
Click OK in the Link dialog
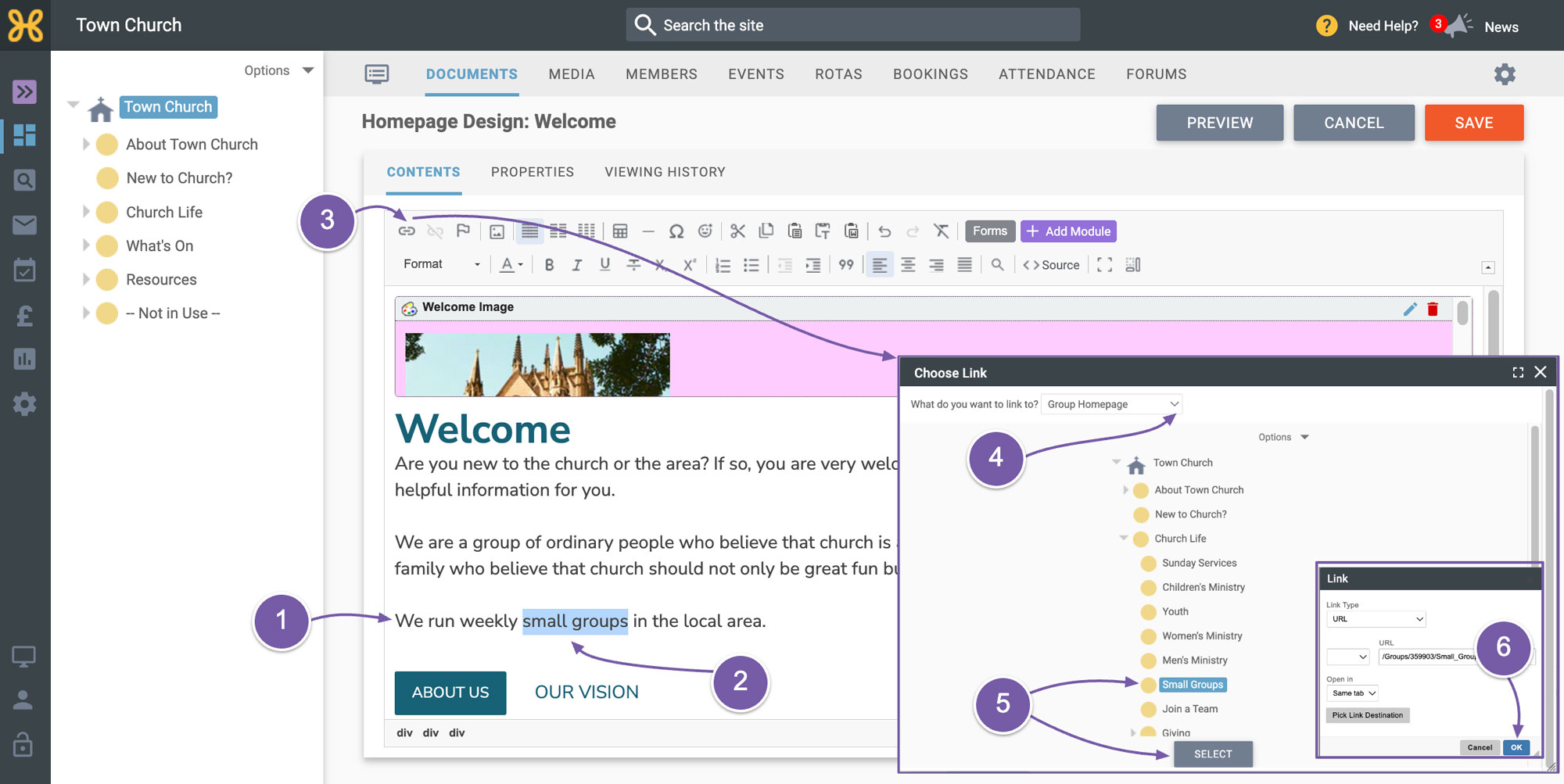click(x=1516, y=747)
